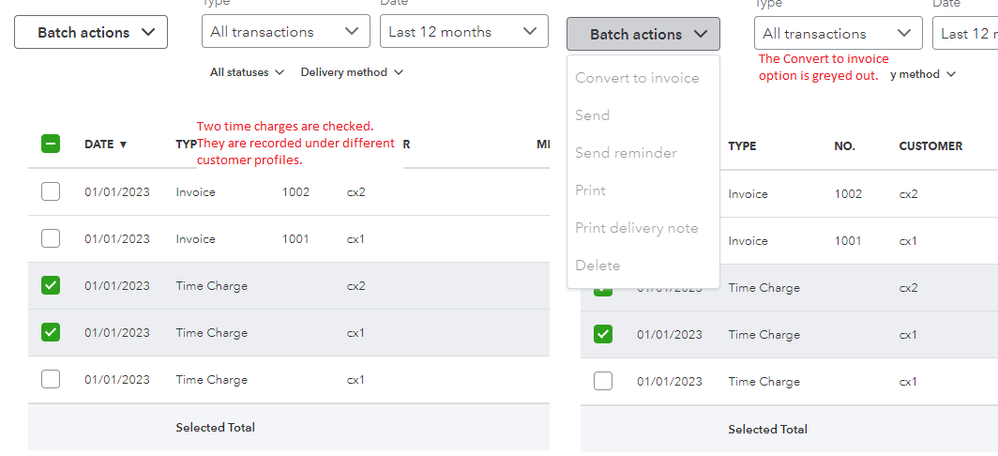
Task: Open the Last 12 months date dropdown
Action: [463, 32]
